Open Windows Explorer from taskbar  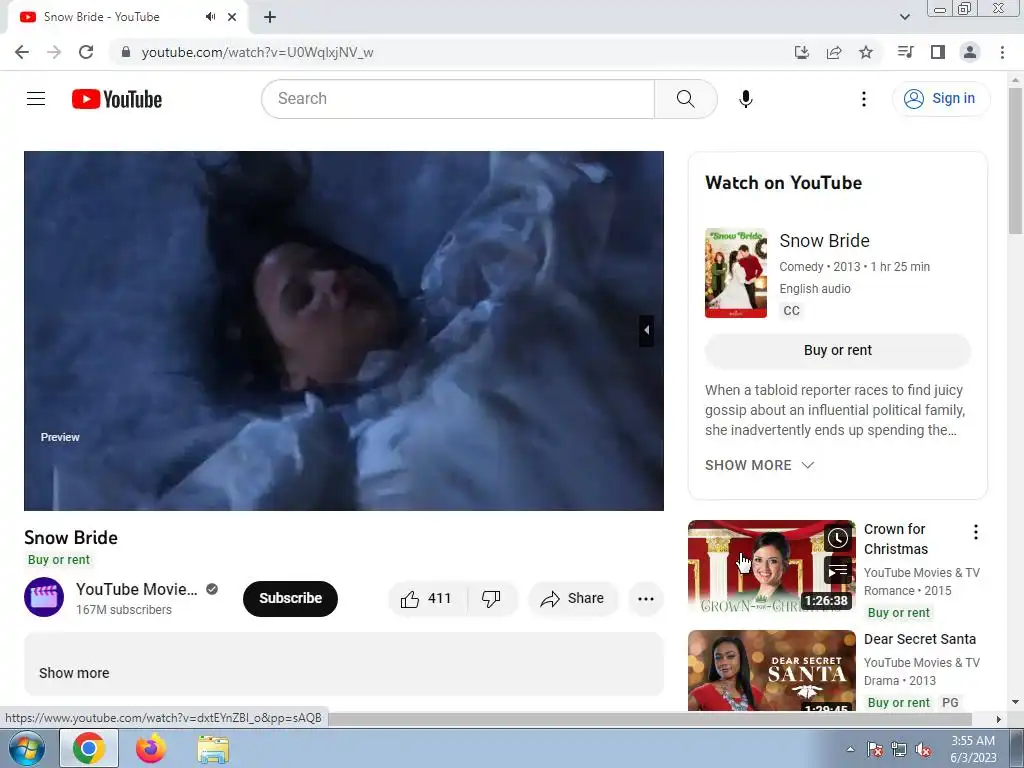click(x=213, y=749)
